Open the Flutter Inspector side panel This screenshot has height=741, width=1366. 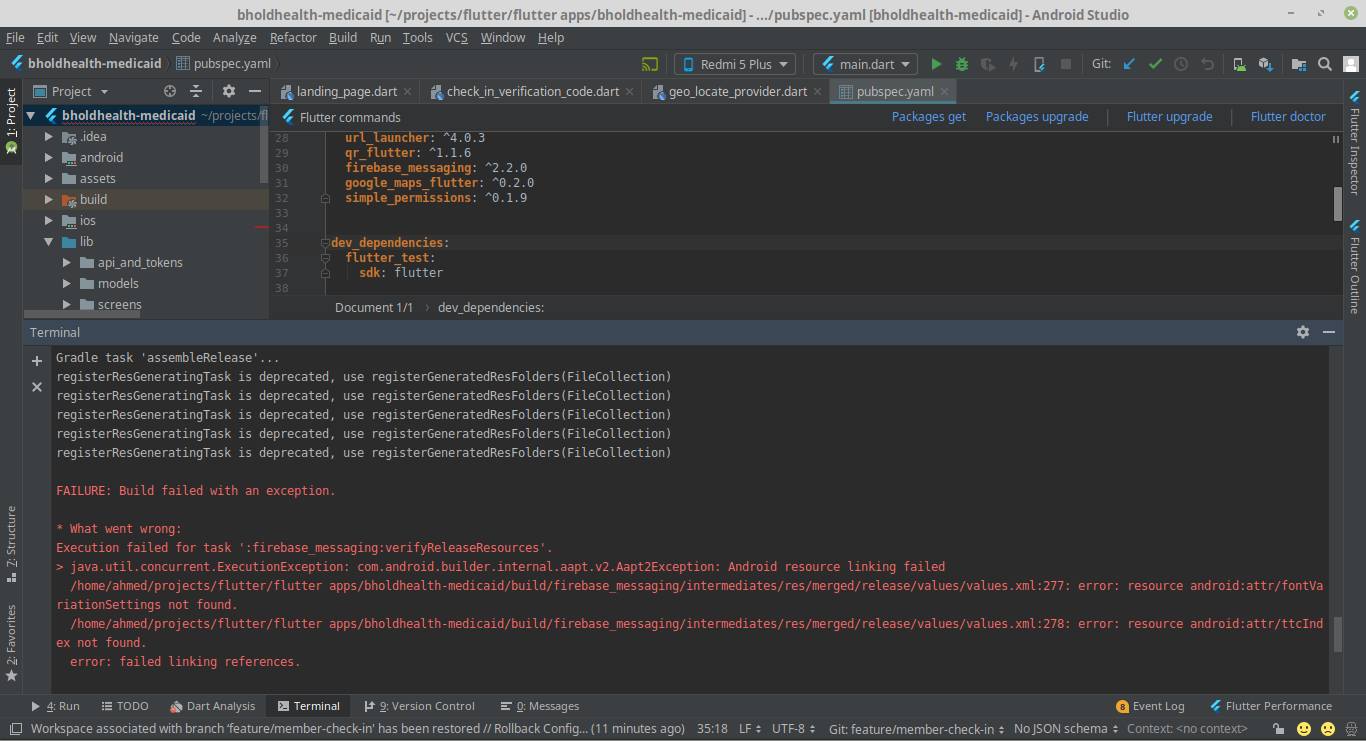tap(1354, 143)
